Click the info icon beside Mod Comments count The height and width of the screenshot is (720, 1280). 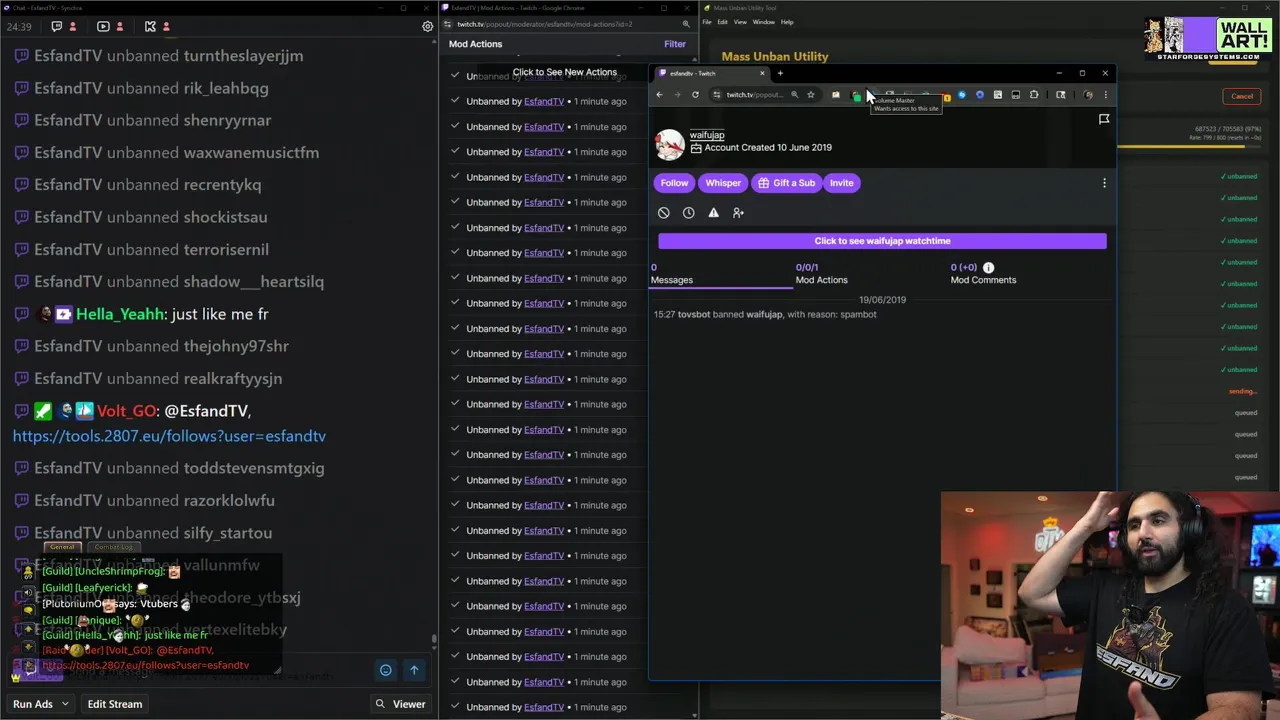point(988,267)
